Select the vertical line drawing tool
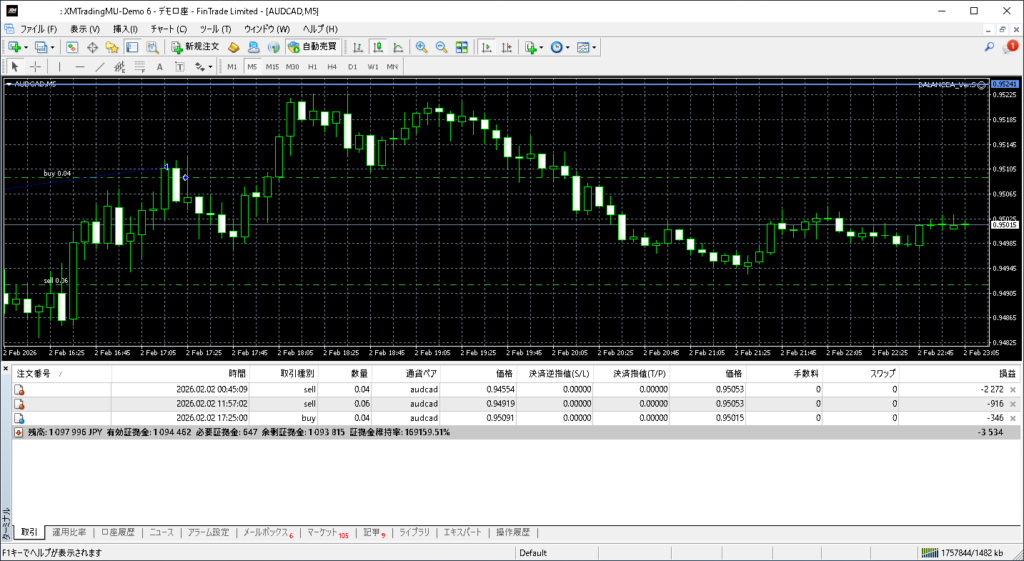 click(59, 67)
